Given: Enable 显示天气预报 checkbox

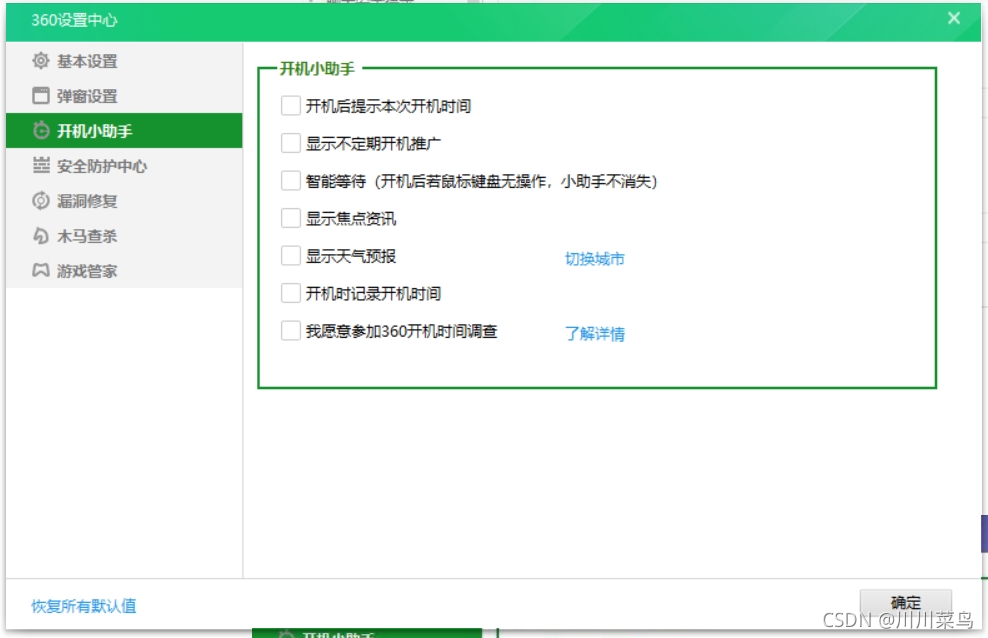Looking at the screenshot, I should click(290, 256).
